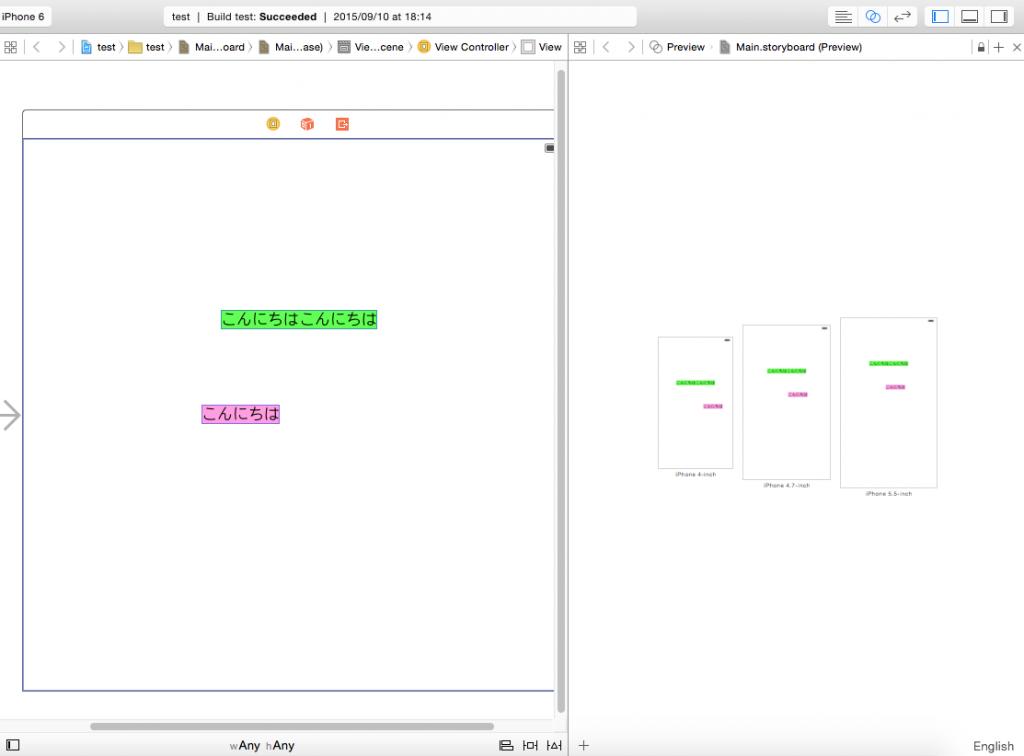Image resolution: width=1024 pixels, height=756 pixels.
Task: Toggle the Utilities panel visibility
Action: [998, 17]
